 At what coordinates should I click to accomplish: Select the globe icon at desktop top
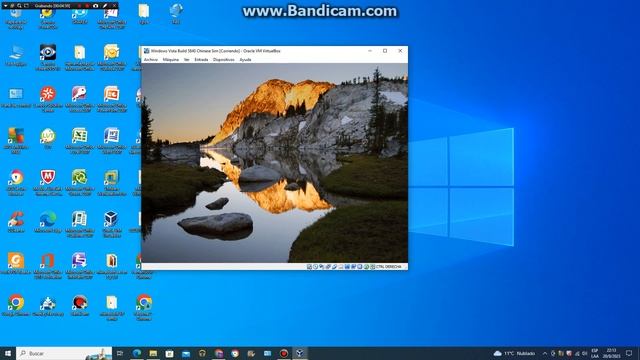[x=176, y=11]
